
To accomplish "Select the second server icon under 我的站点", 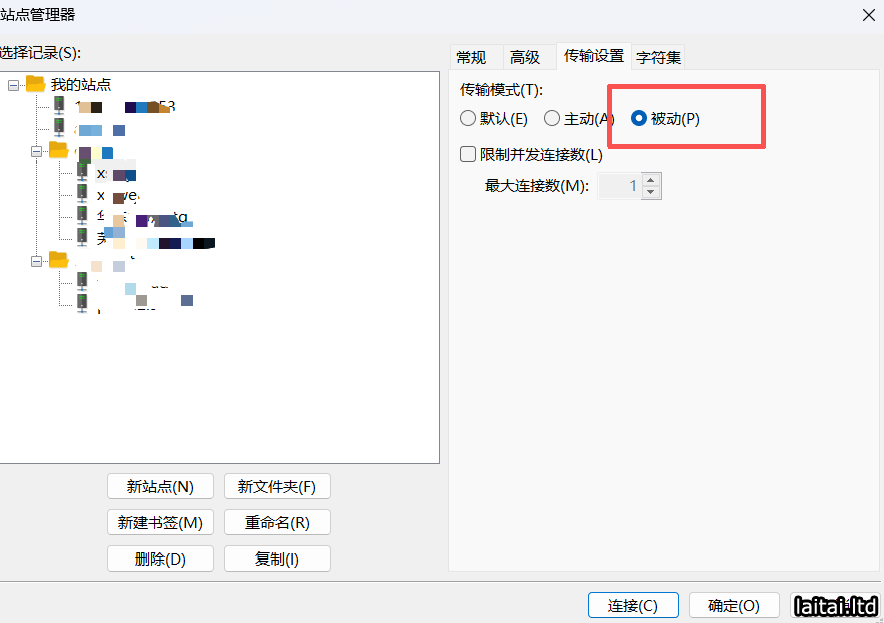I will (x=60, y=128).
